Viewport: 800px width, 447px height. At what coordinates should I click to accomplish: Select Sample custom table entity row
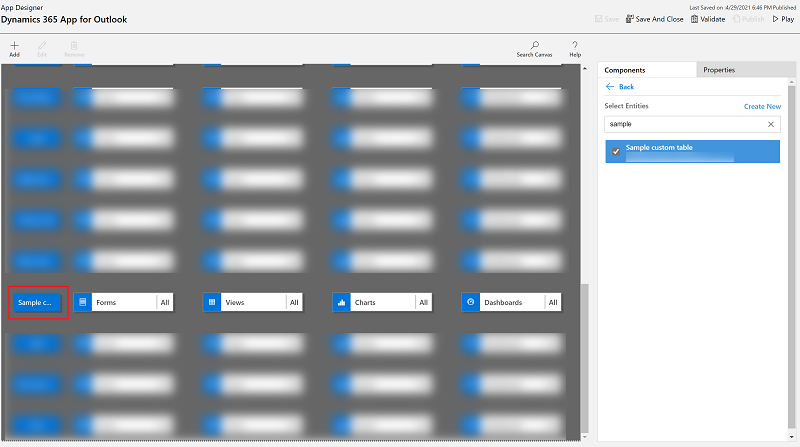[692, 152]
